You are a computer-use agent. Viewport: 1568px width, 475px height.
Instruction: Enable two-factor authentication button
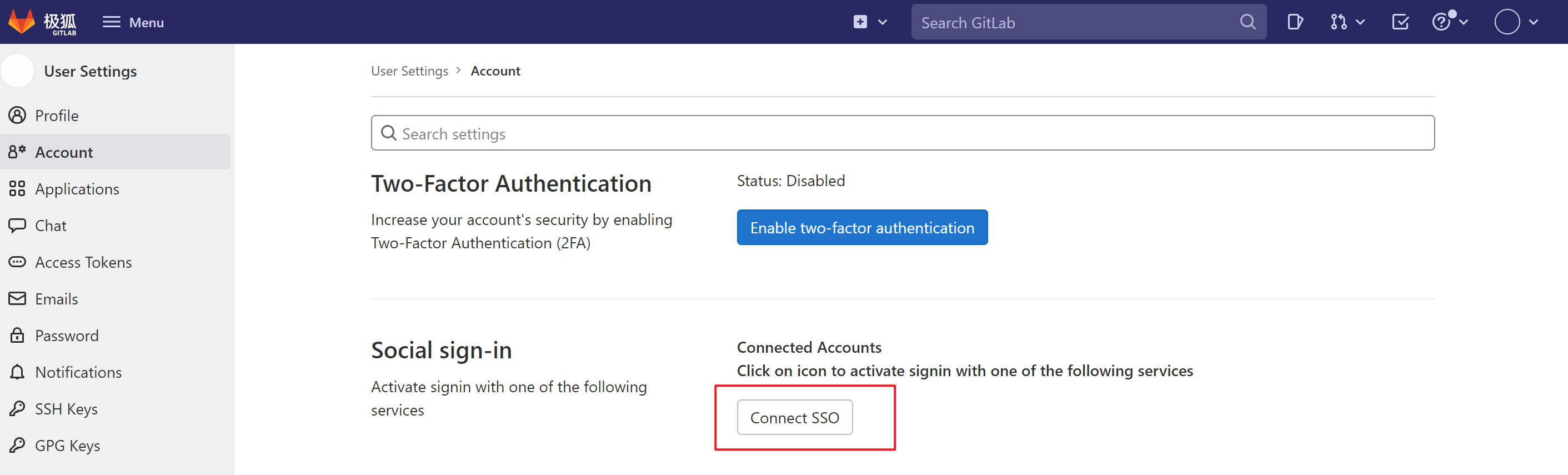click(861, 228)
